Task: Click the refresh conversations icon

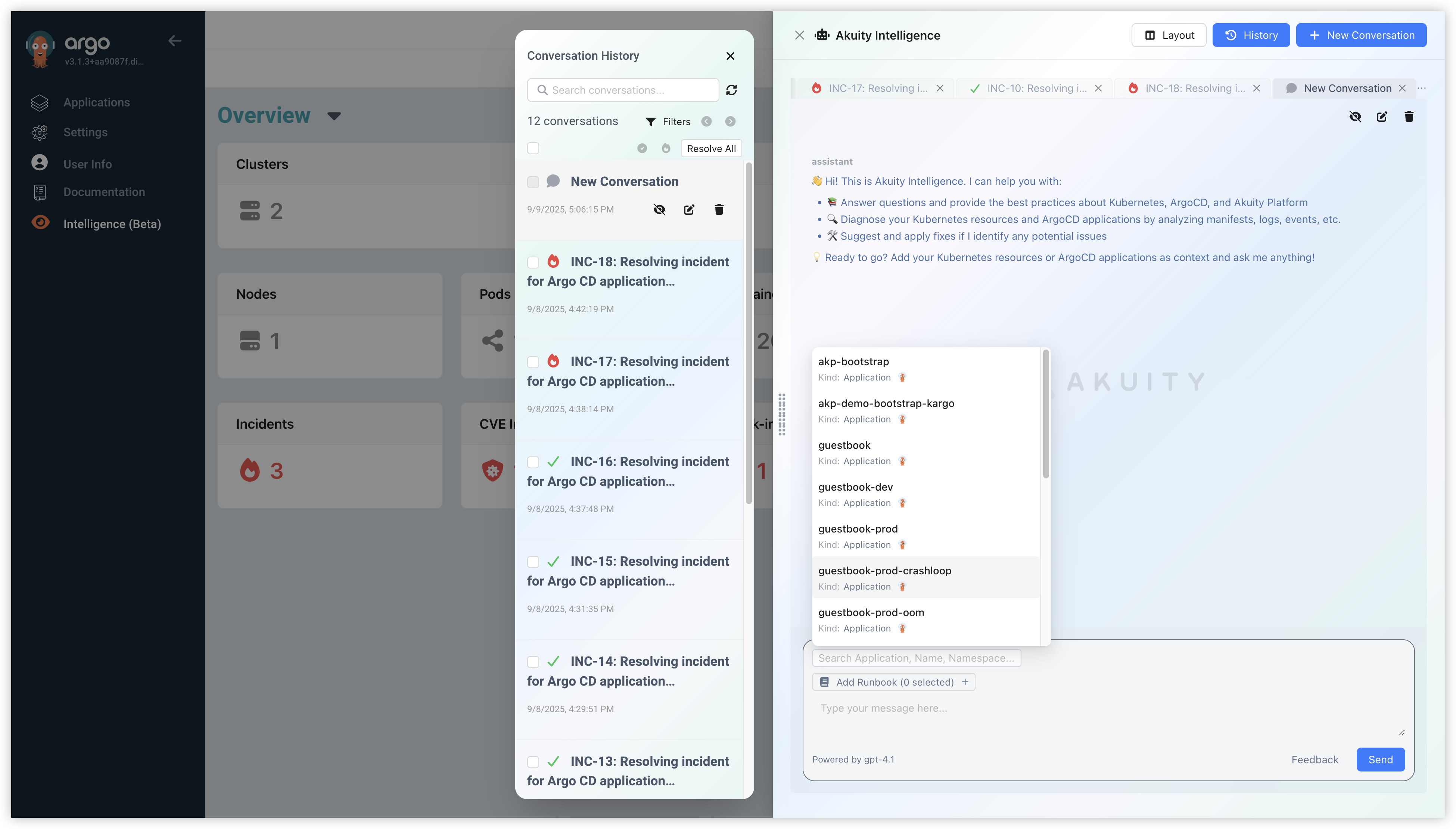Action: tap(731, 90)
